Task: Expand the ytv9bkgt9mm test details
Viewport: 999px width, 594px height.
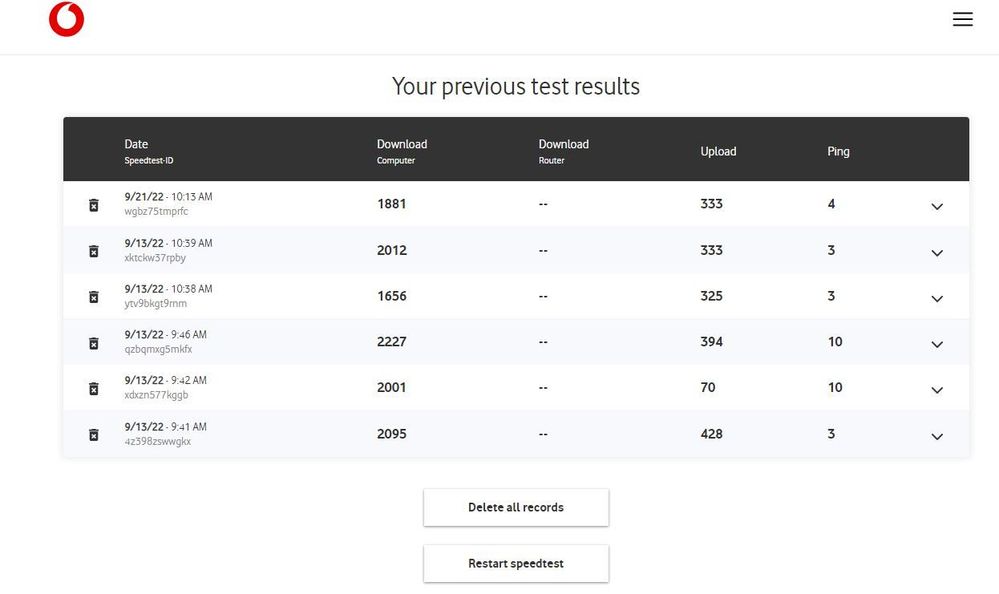Action: point(937,298)
